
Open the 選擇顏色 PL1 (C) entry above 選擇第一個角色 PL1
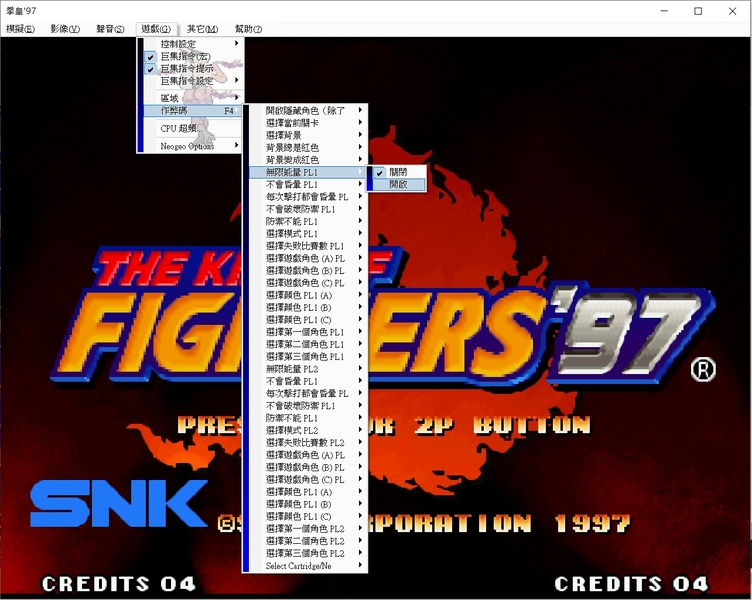pyautogui.click(x=308, y=320)
